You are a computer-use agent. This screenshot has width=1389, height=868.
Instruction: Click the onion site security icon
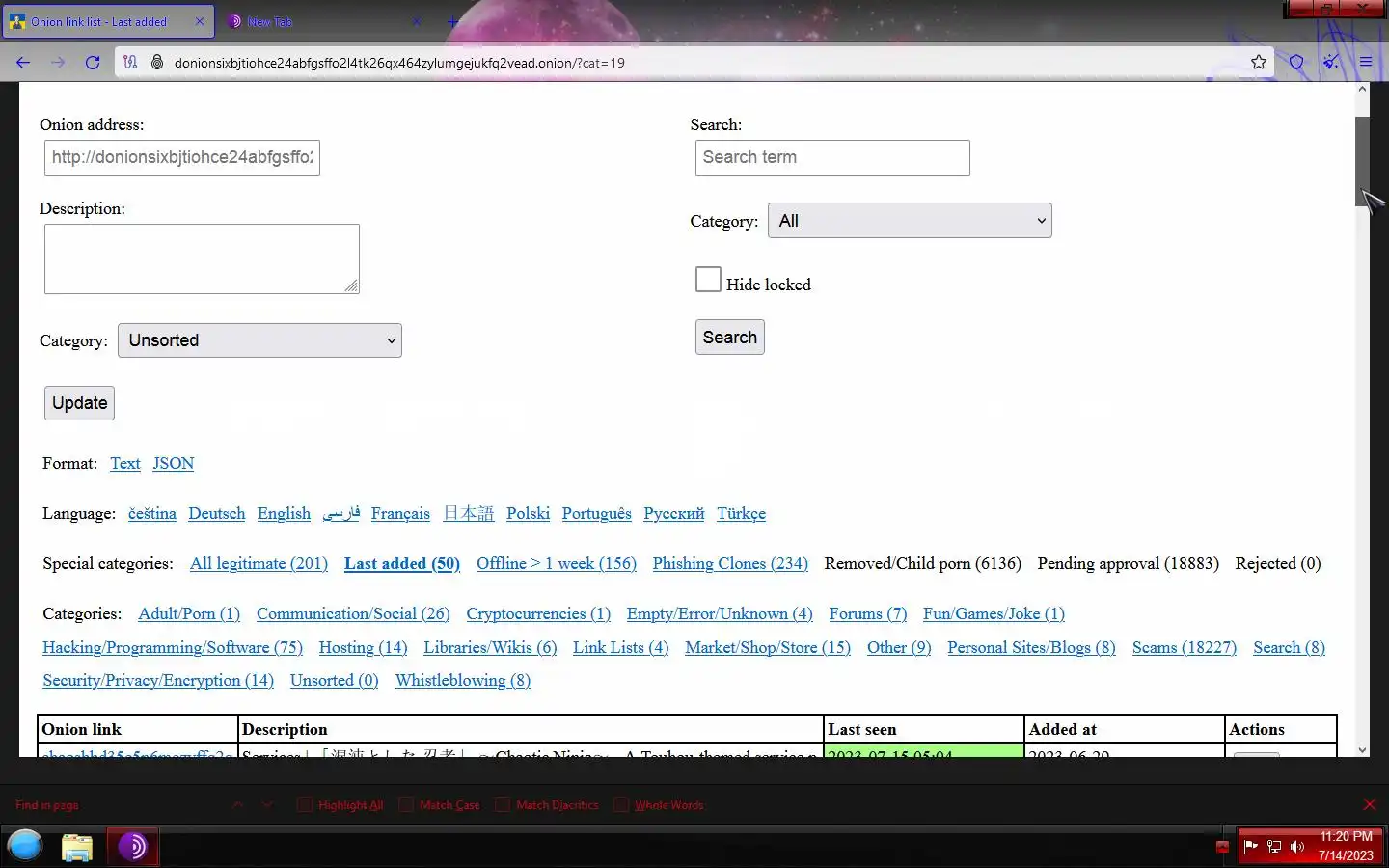[157, 63]
